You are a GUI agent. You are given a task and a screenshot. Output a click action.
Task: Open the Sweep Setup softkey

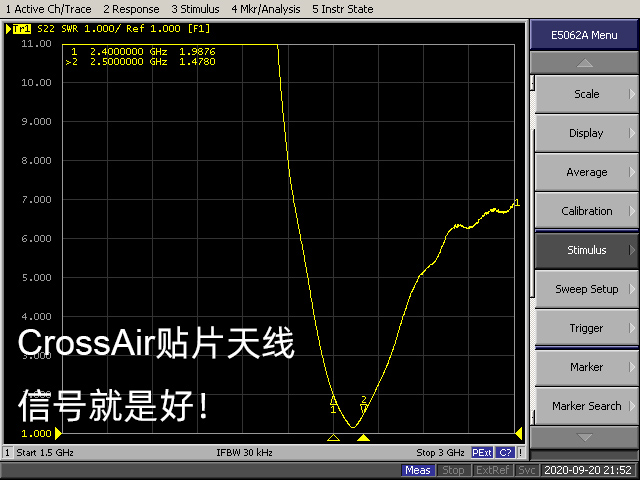[x=586, y=289]
